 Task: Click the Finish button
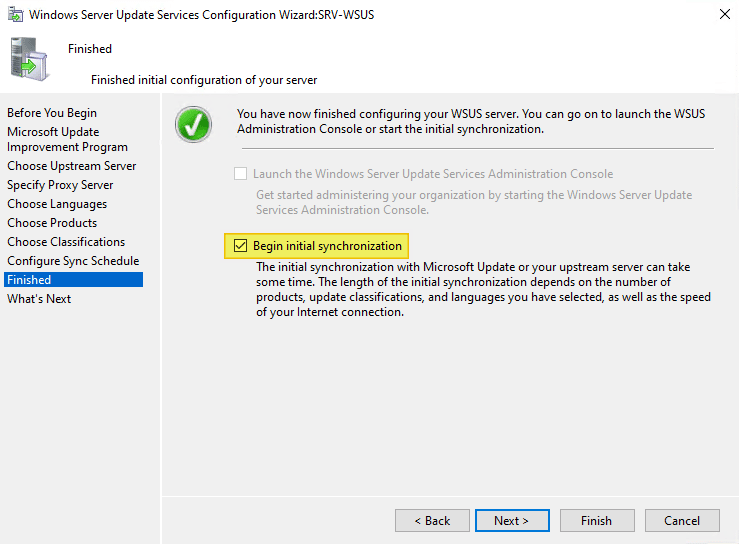tap(597, 520)
